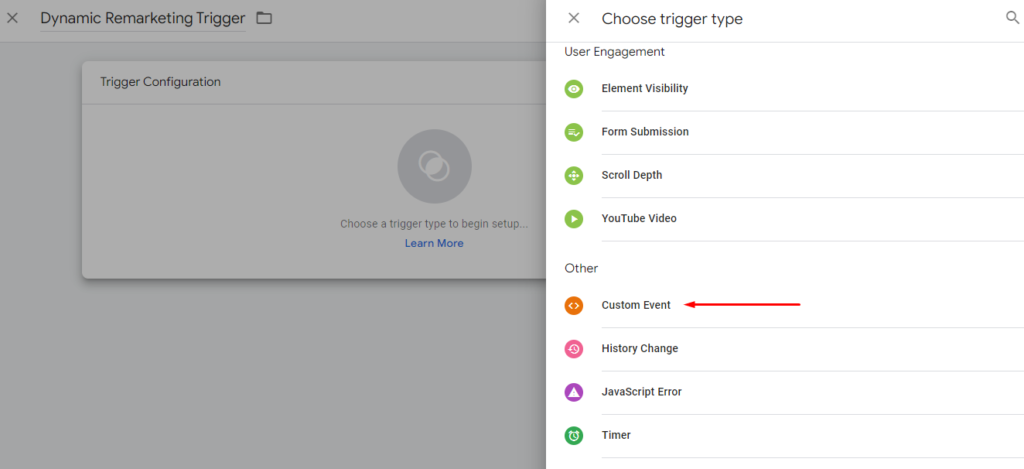Click the Element Visibility eye icon
Image resolution: width=1024 pixels, height=469 pixels.
click(573, 89)
